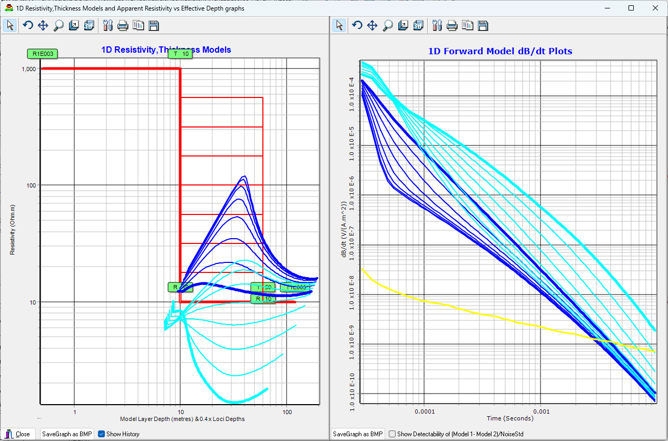
Task: Select the pan tool in left toolbar
Action: tap(43, 26)
